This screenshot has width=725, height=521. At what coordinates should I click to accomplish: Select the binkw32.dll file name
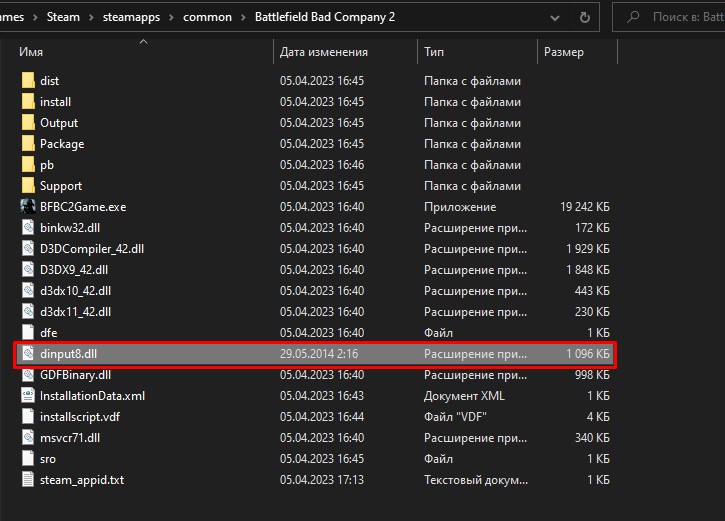70,227
